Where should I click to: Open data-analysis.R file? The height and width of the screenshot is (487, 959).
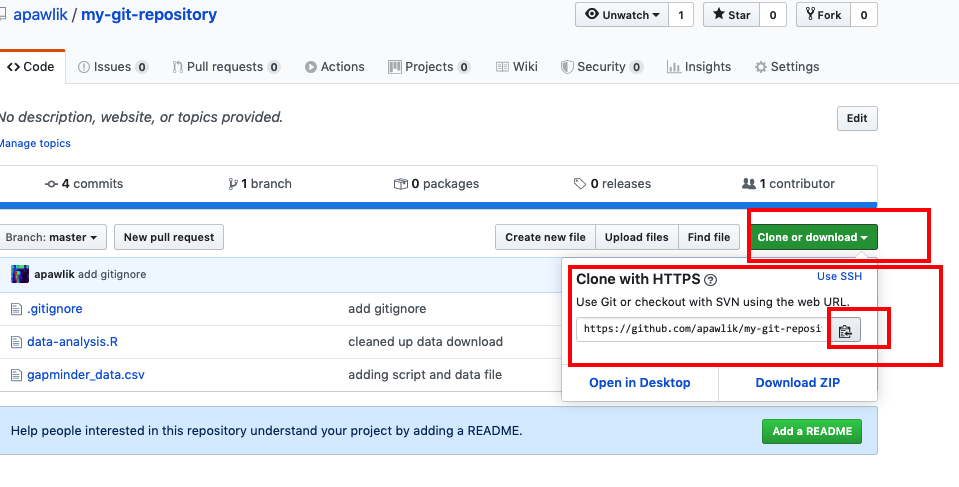pyautogui.click(x=72, y=342)
